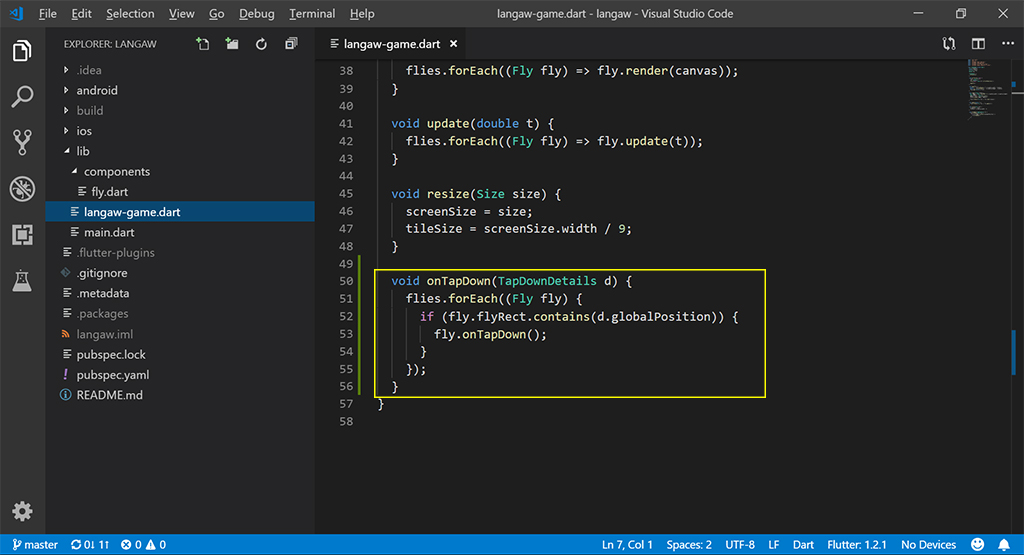The image size is (1024, 555).
Task: Open the Explorer view in activity bar
Action: click(x=22, y=51)
